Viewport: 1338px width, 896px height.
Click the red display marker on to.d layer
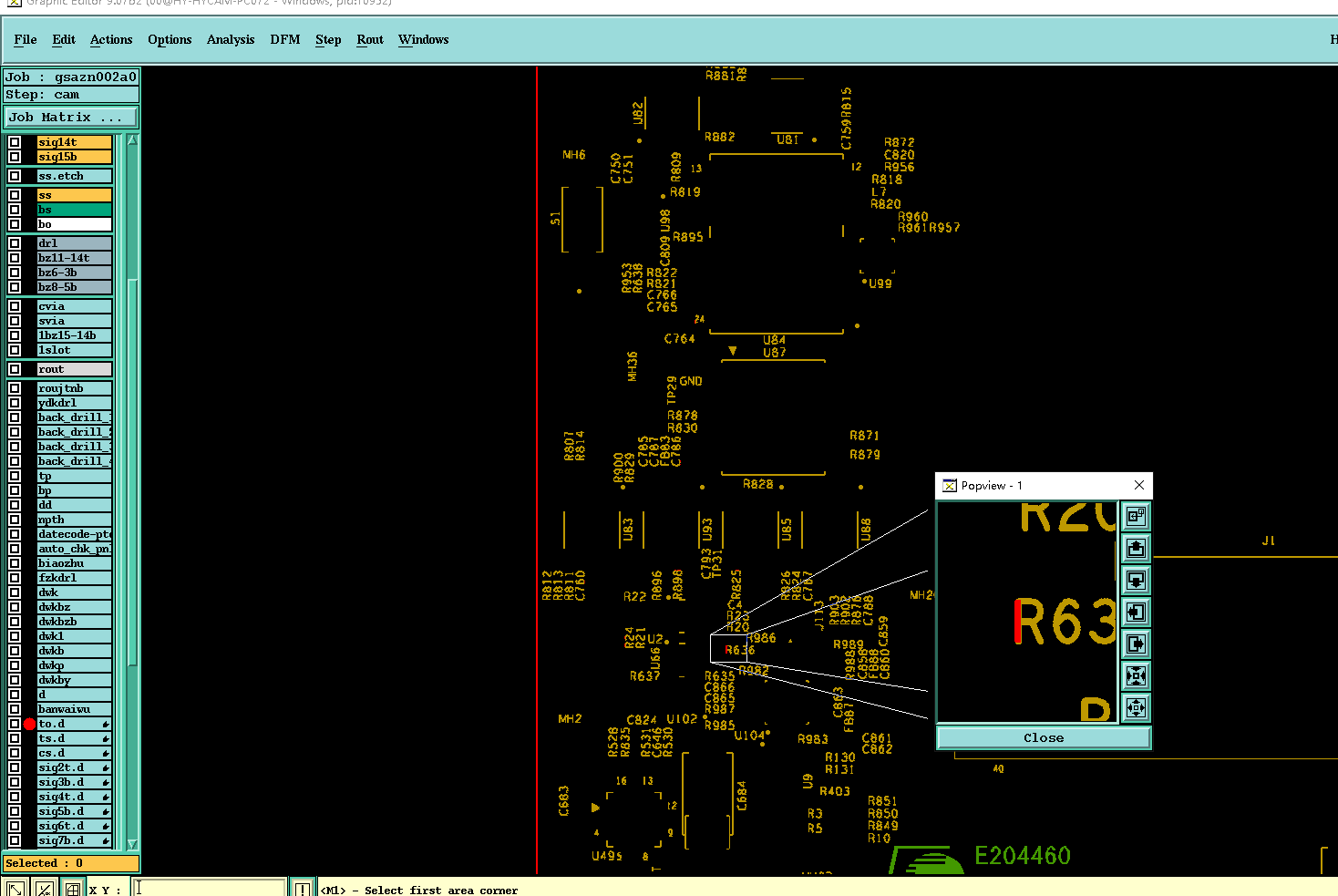(29, 724)
